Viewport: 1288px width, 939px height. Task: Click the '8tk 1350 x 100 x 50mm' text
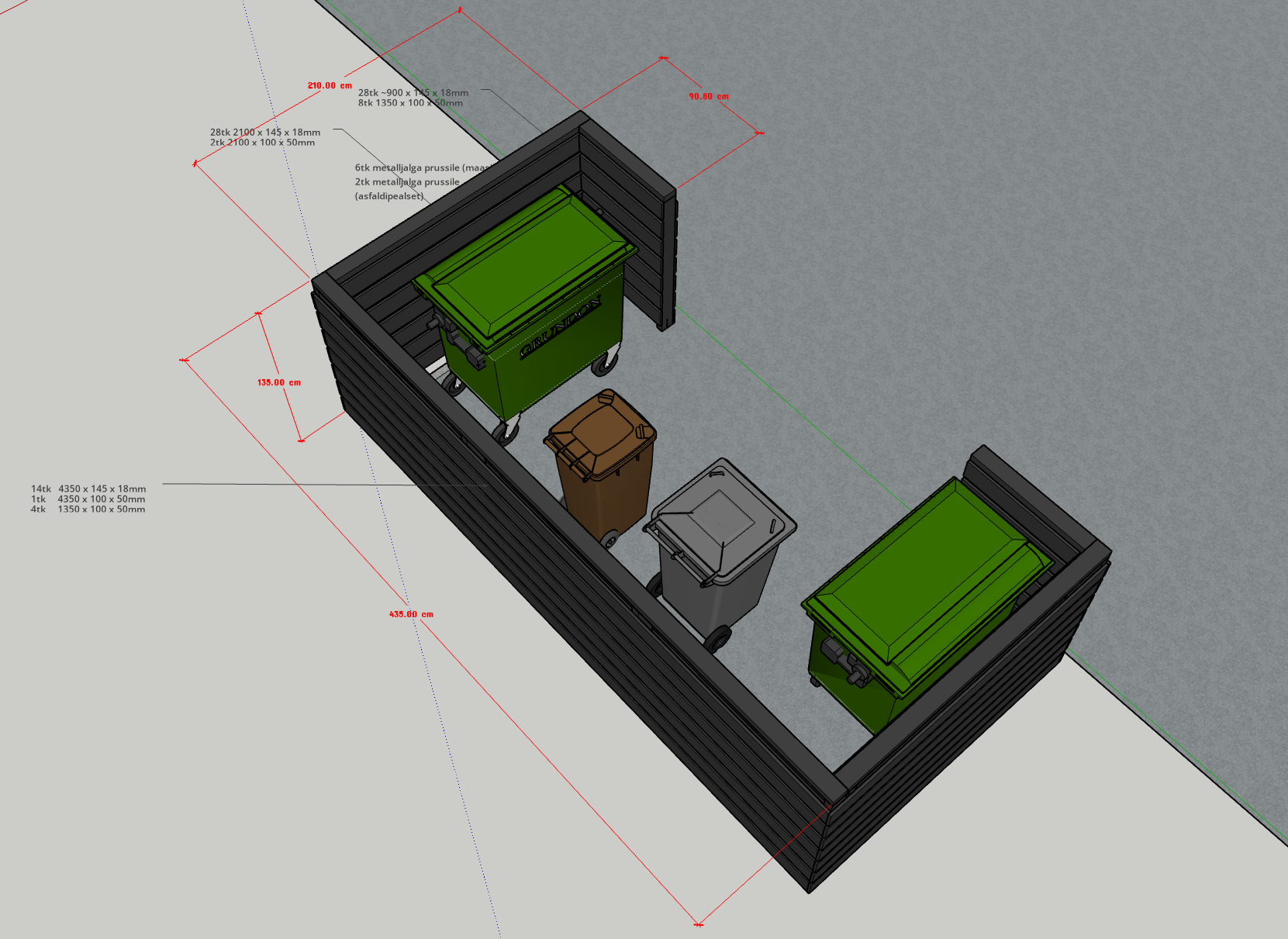[409, 103]
